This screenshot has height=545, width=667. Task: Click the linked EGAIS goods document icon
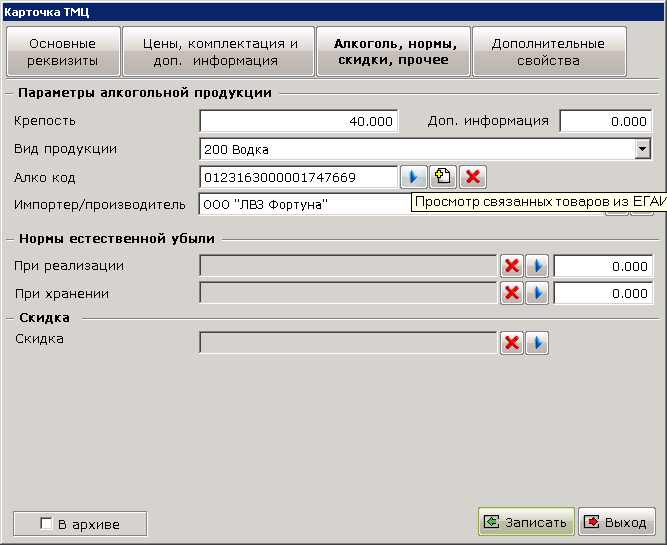click(443, 177)
